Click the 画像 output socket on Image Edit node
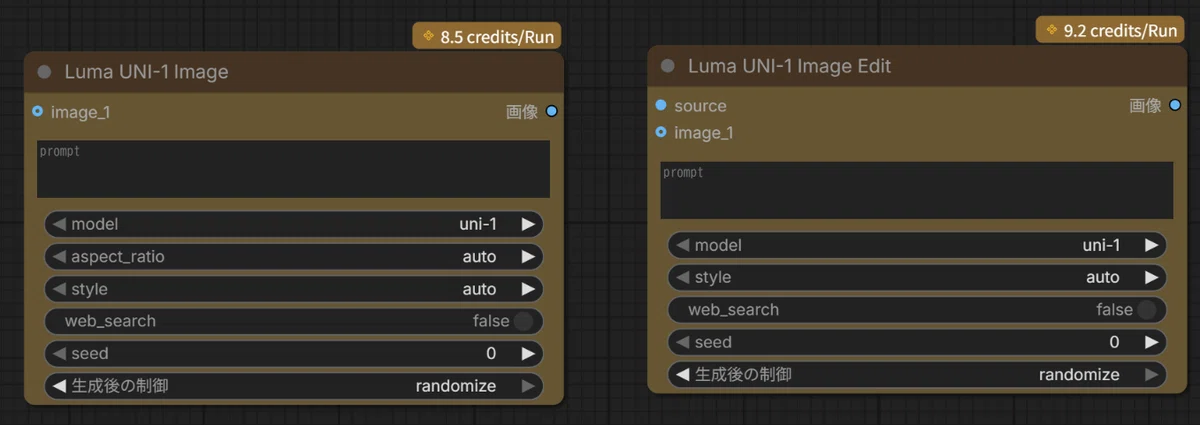Image resolution: width=1200 pixels, height=425 pixels. pos(1174,105)
